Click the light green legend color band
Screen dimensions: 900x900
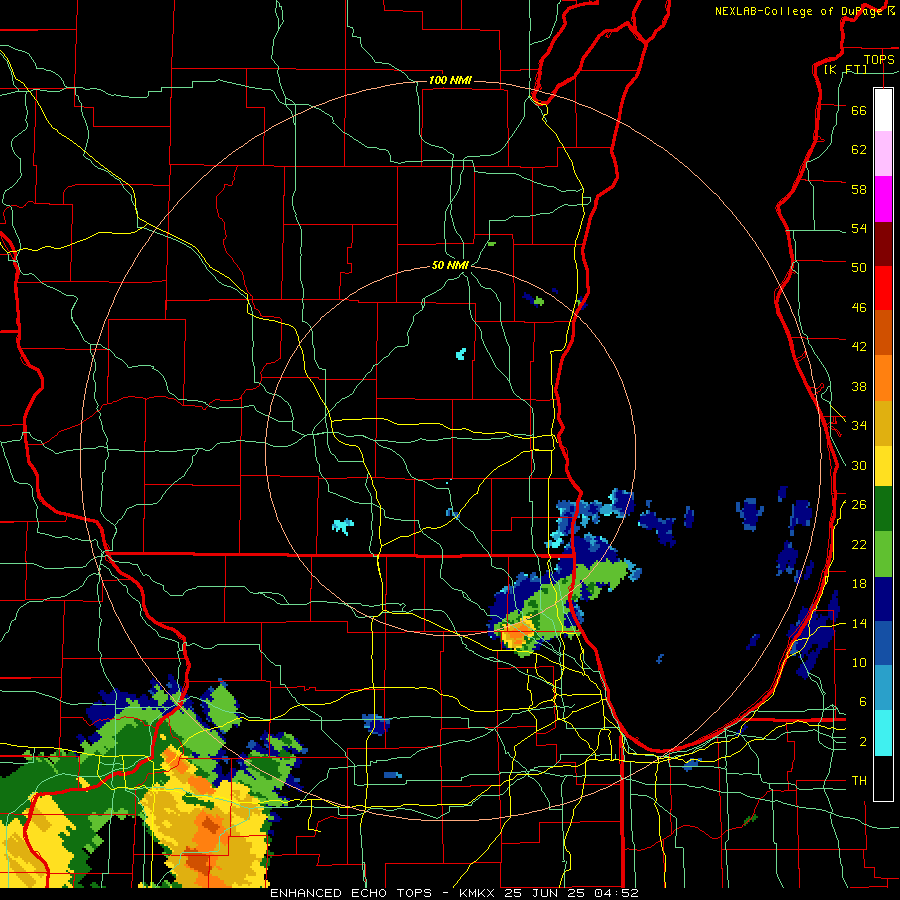[883, 554]
